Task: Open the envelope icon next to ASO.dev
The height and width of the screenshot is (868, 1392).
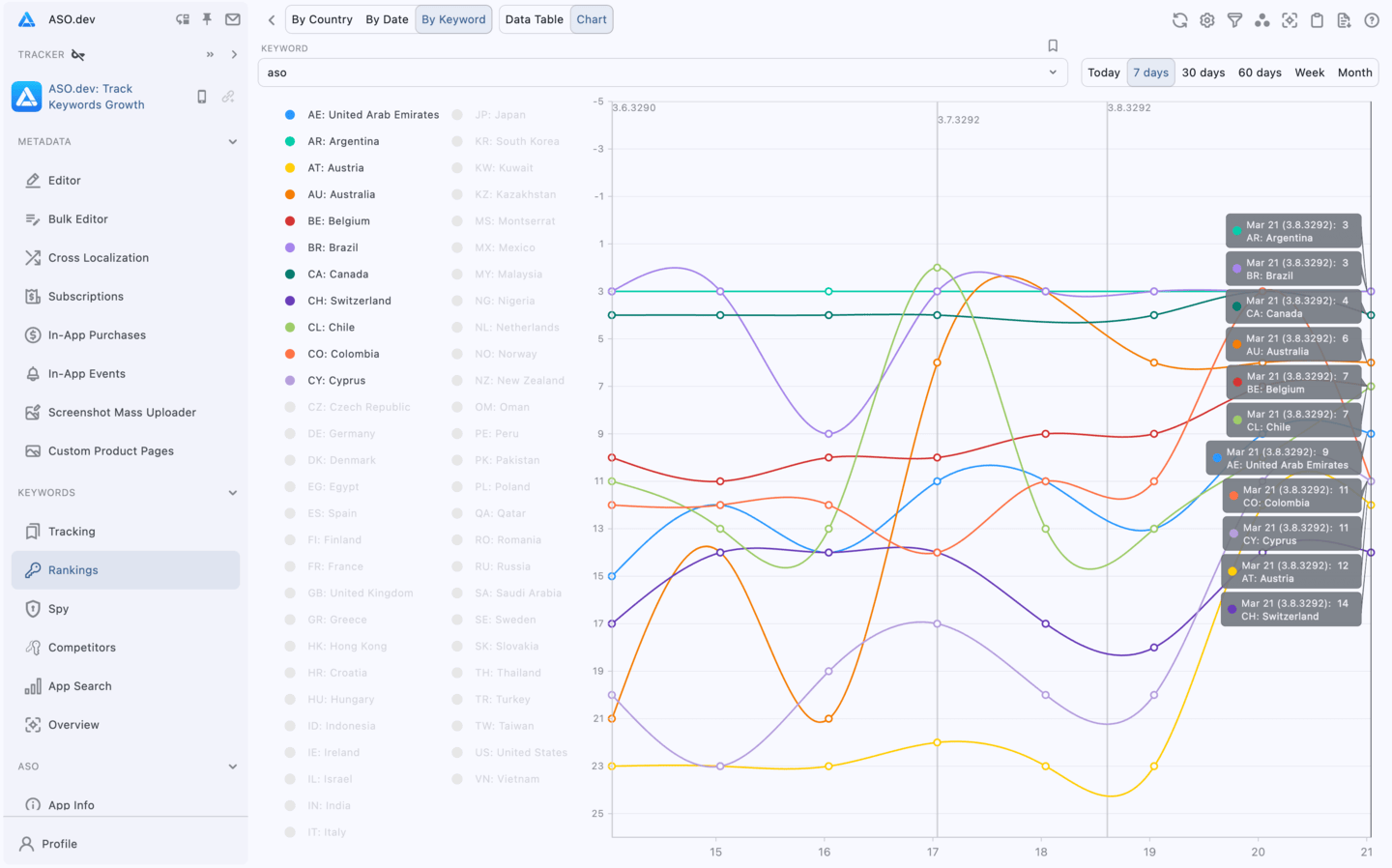Action: click(232, 18)
